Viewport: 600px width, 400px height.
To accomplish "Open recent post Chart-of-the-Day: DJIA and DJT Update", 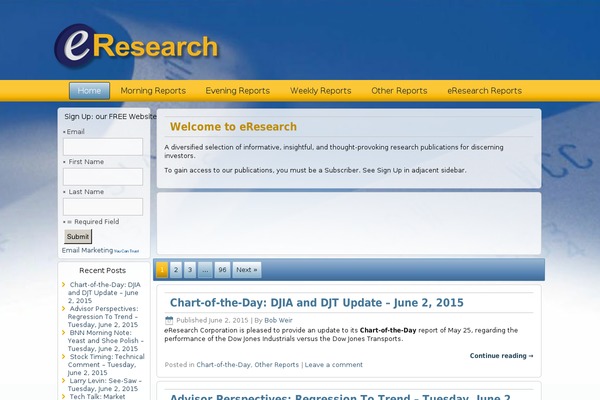I will [x=104, y=292].
